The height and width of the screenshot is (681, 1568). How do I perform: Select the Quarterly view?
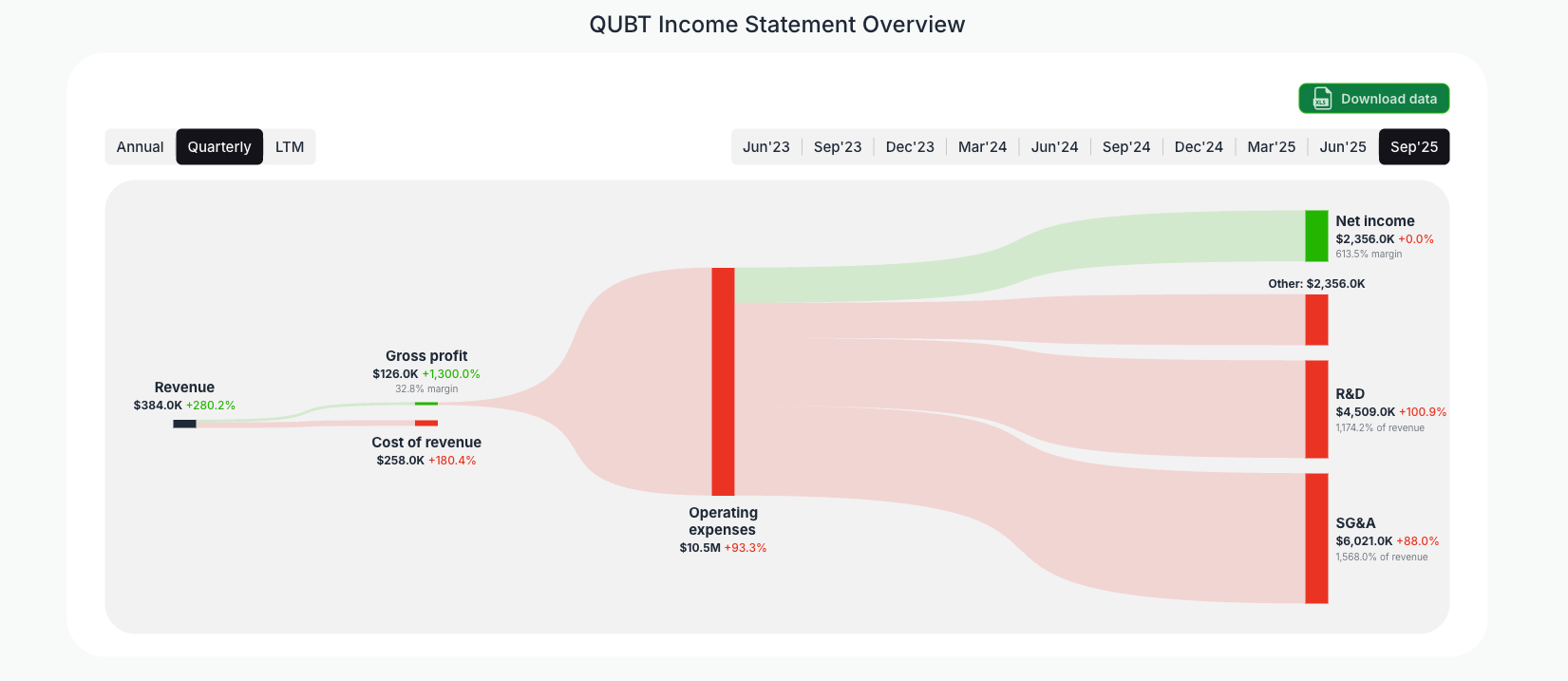(x=219, y=146)
